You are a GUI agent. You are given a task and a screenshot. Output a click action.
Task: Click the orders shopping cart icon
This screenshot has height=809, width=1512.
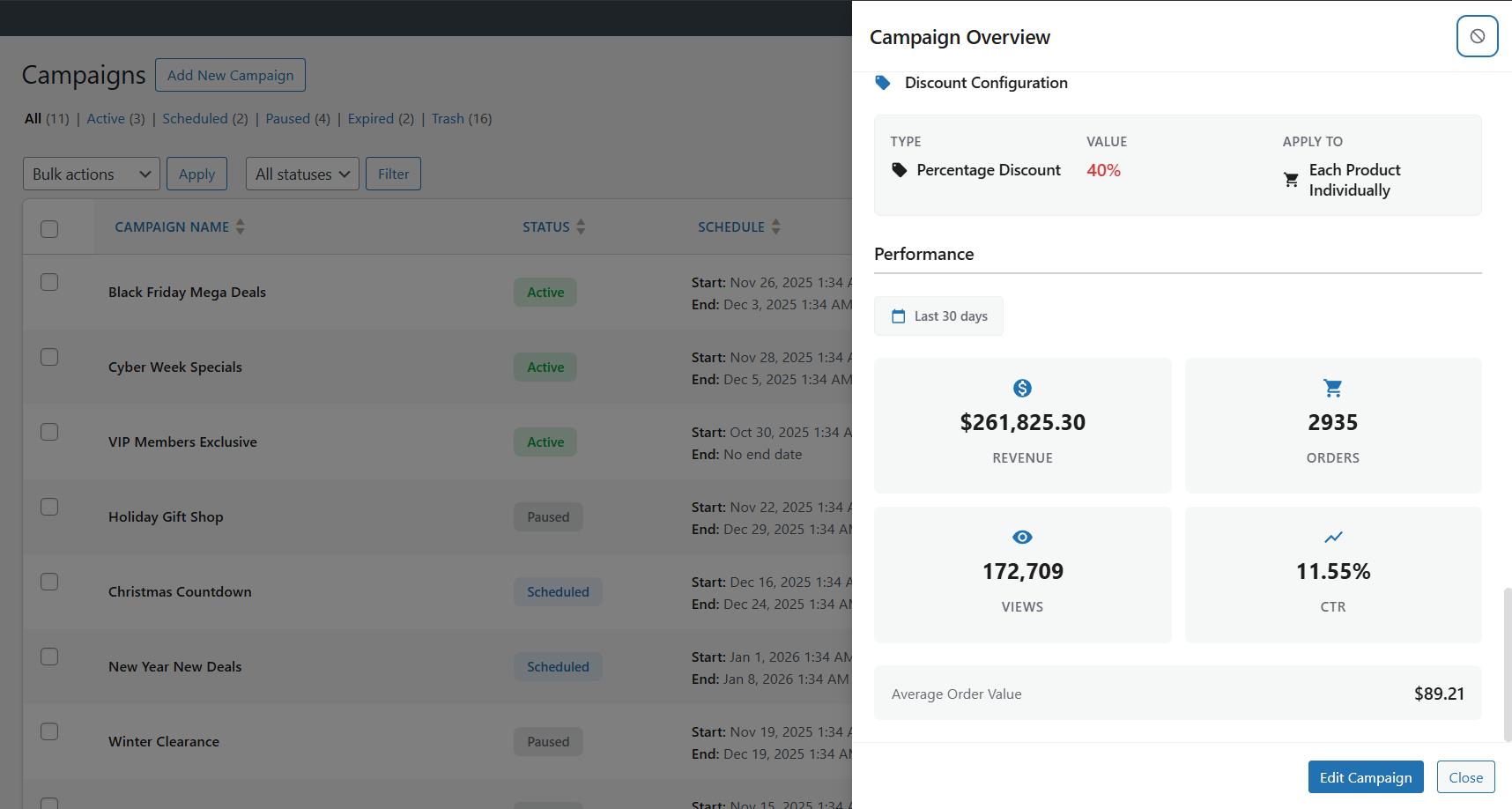1332,388
